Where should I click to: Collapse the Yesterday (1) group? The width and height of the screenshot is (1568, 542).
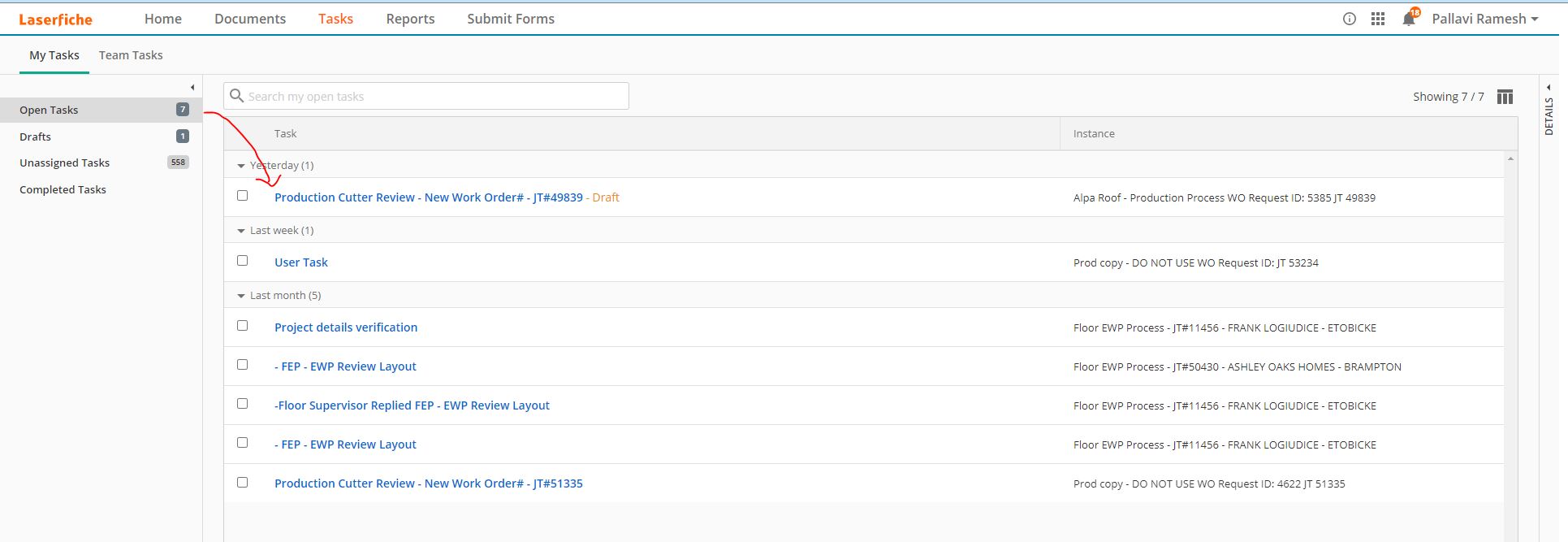tap(240, 166)
